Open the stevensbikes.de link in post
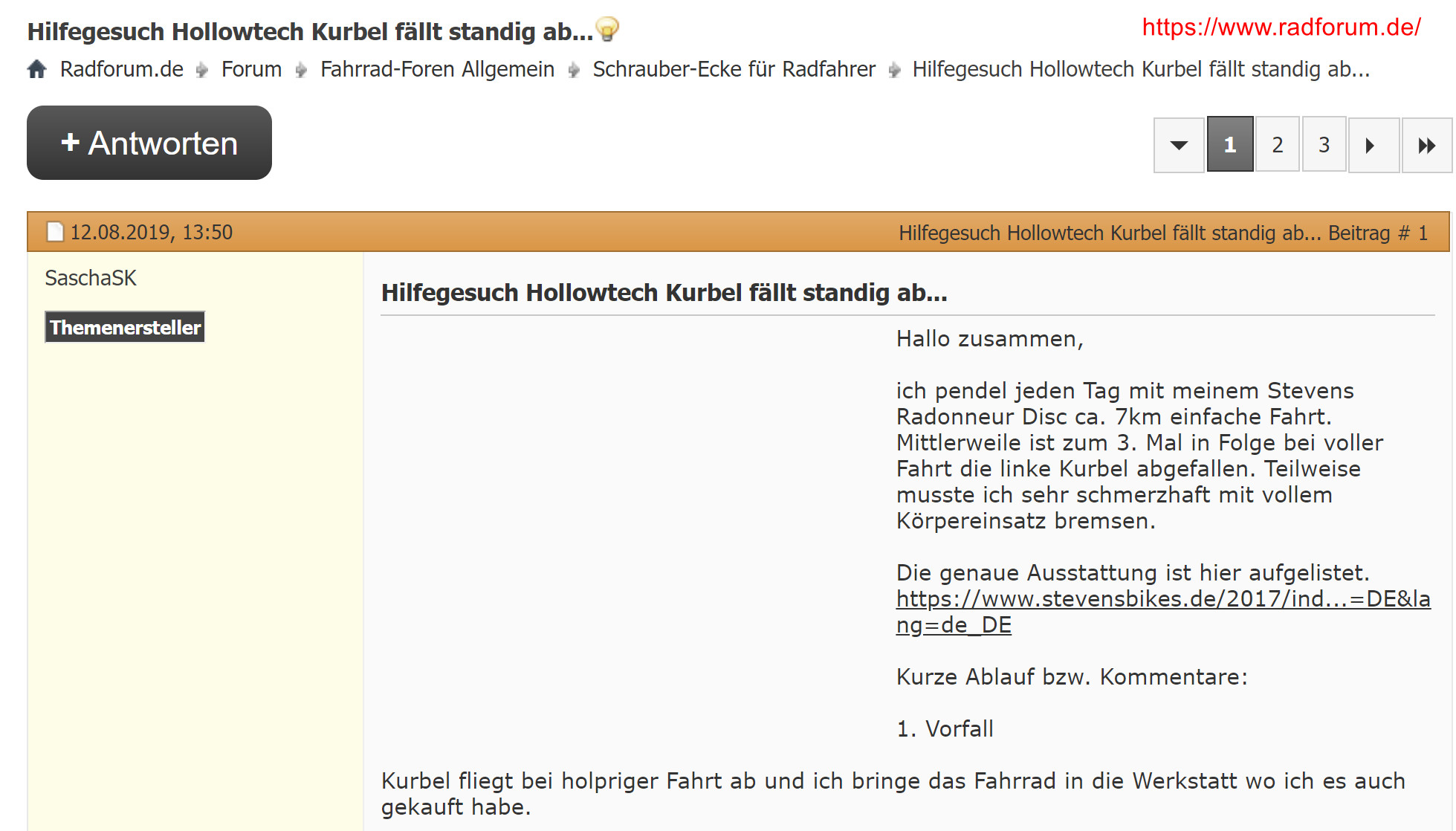Screen dimensions: 1456x831 coord(1162,599)
